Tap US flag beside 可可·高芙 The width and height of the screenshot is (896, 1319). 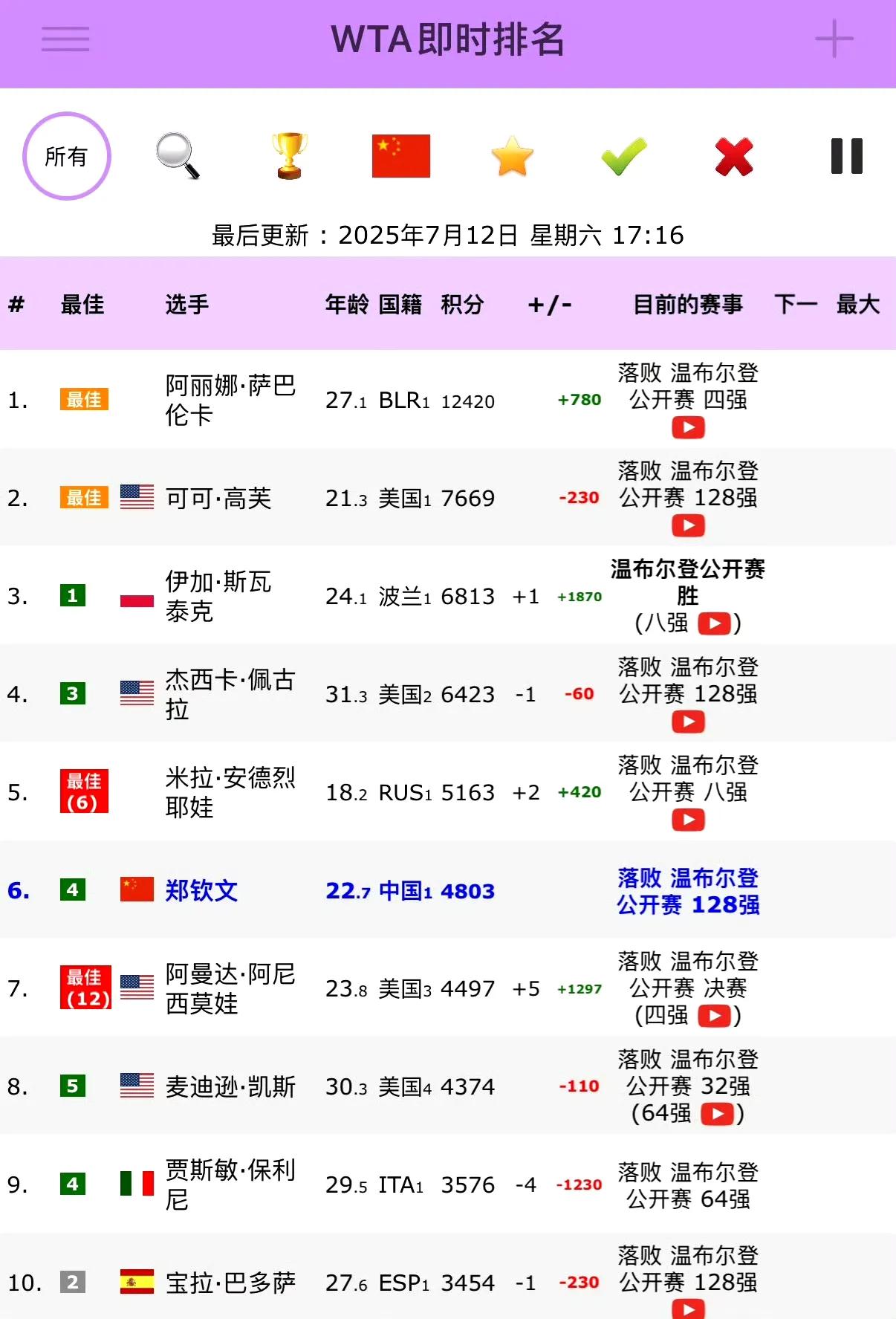[137, 497]
